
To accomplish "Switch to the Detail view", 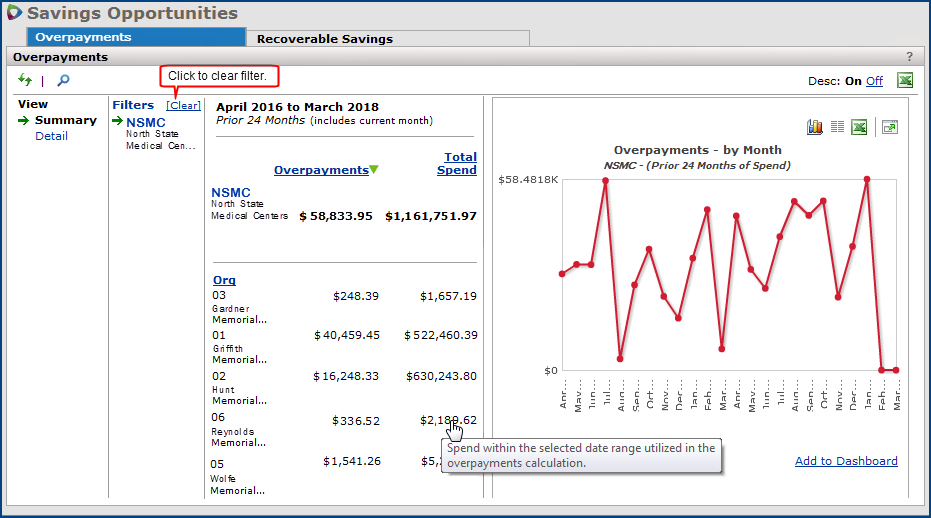I will (x=51, y=136).
